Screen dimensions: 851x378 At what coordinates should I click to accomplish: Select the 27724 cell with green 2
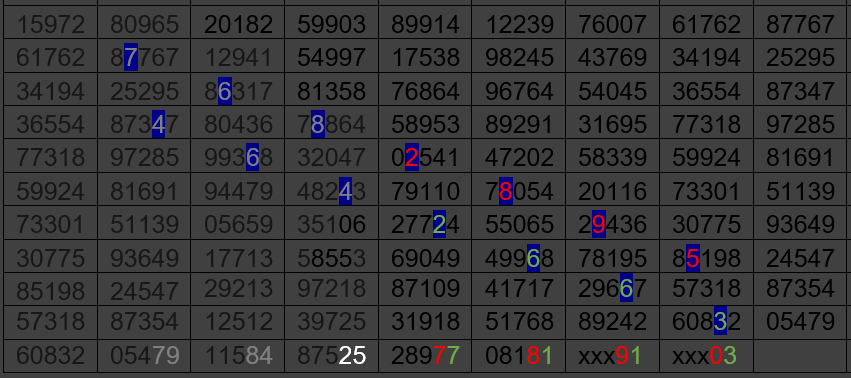pos(425,223)
